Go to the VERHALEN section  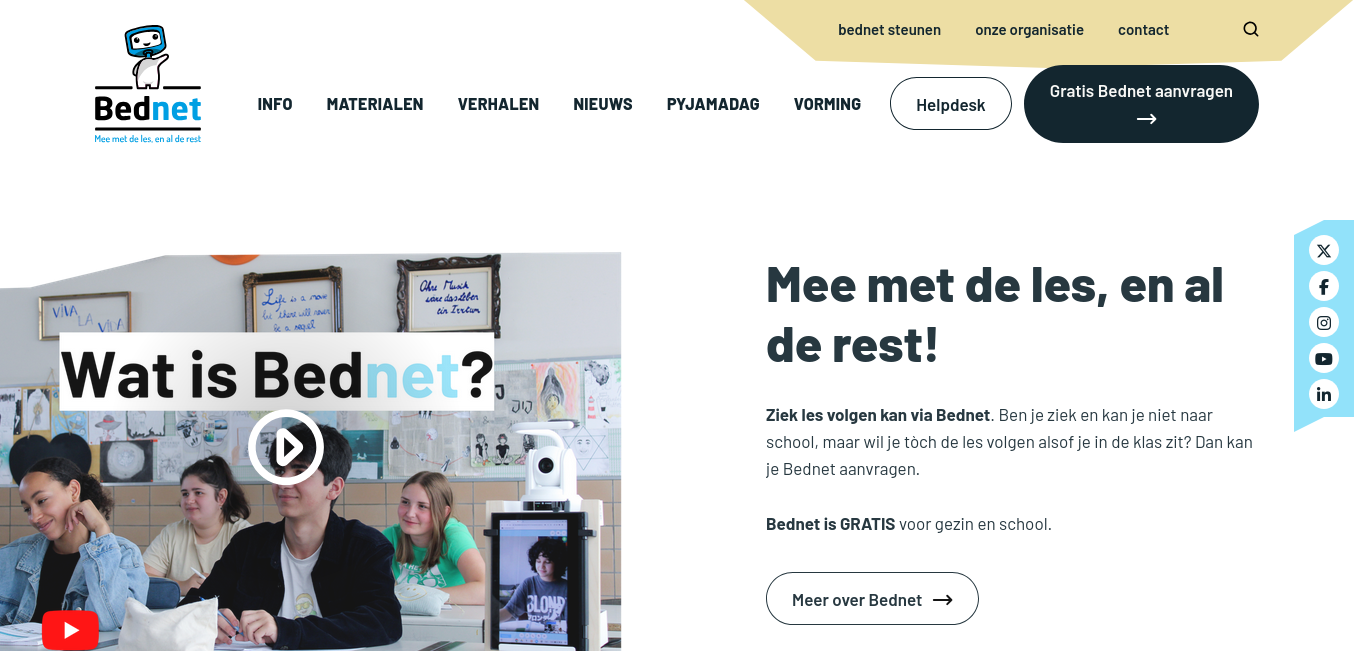click(x=498, y=104)
